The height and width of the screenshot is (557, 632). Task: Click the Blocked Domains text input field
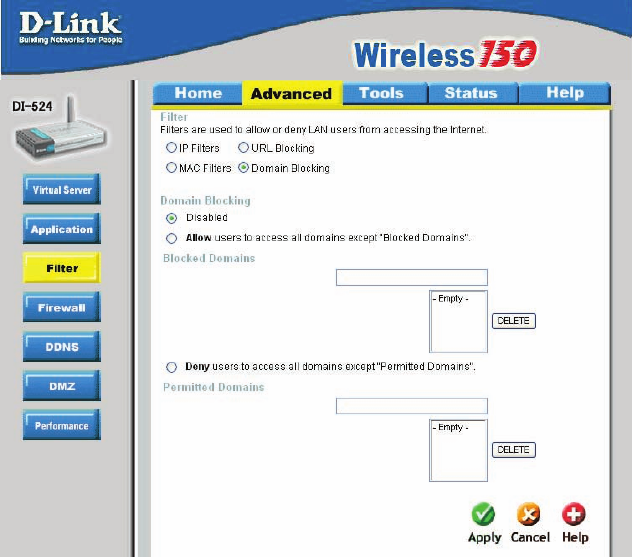point(412,277)
